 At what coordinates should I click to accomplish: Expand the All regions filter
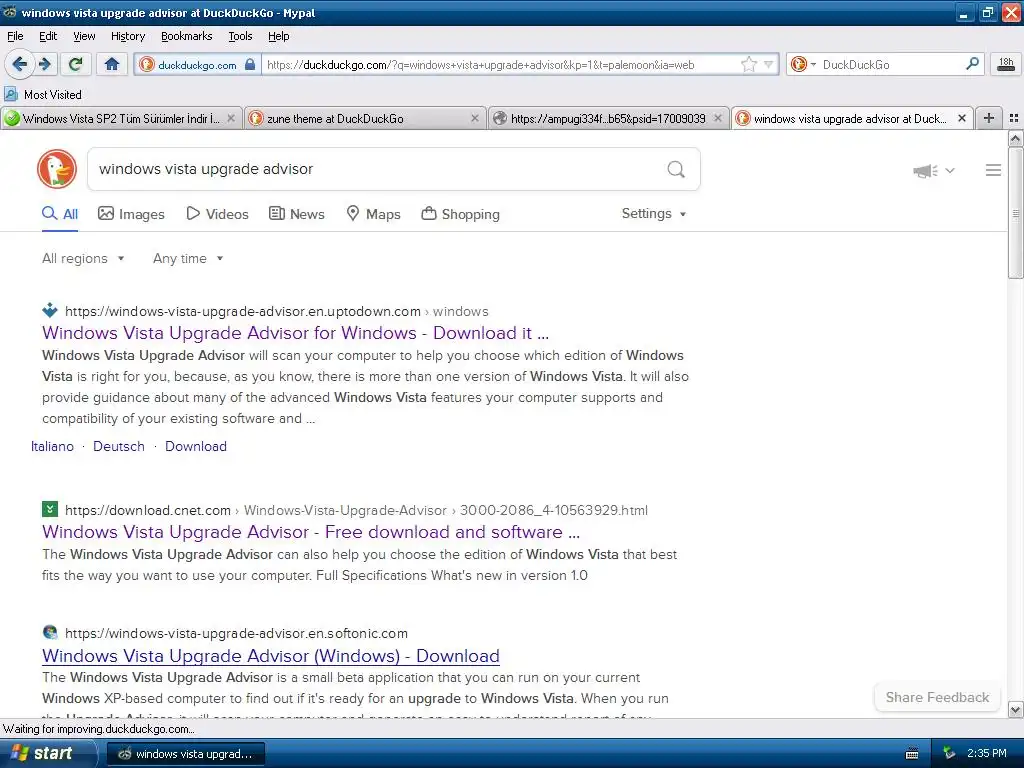click(83, 259)
